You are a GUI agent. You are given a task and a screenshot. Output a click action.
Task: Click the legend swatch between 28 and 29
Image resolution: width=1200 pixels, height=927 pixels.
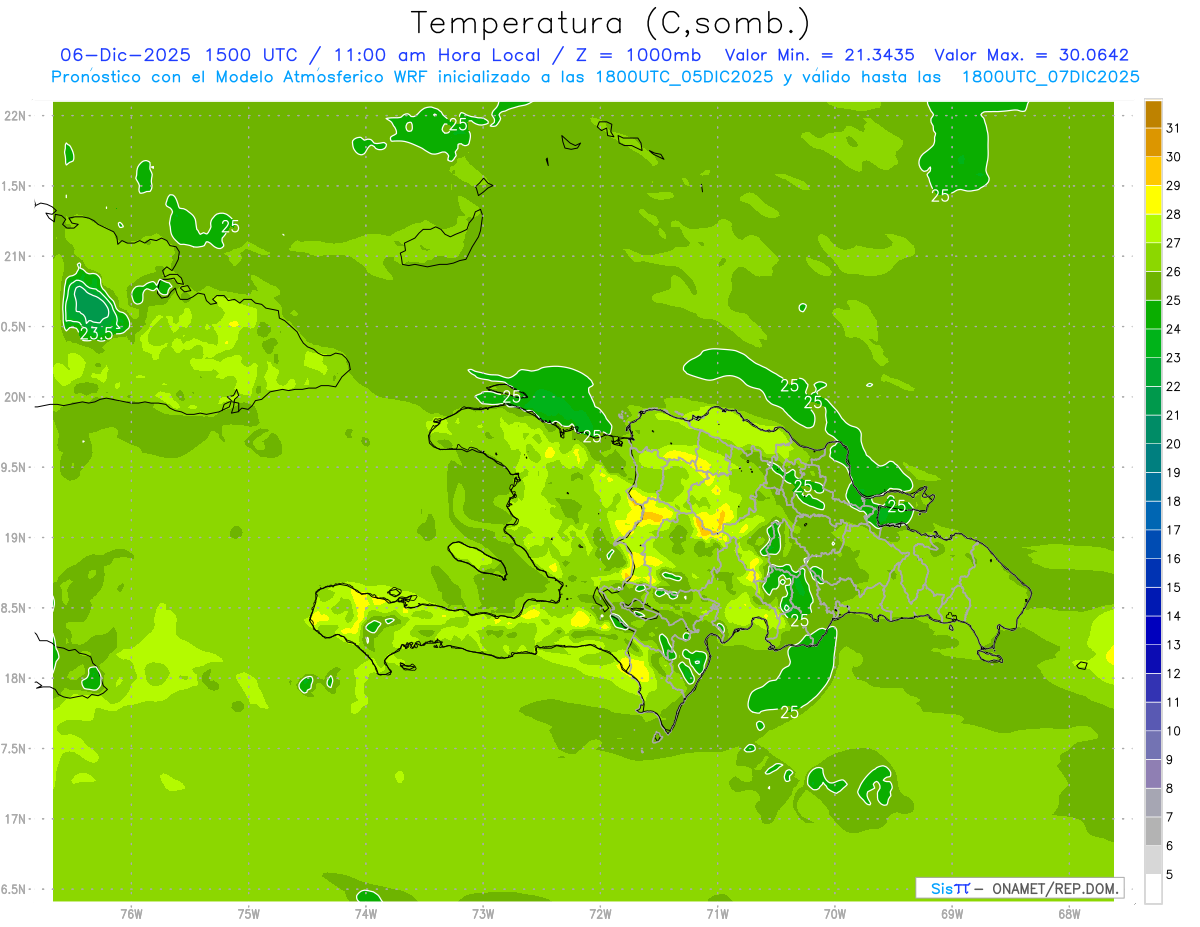tap(1153, 200)
